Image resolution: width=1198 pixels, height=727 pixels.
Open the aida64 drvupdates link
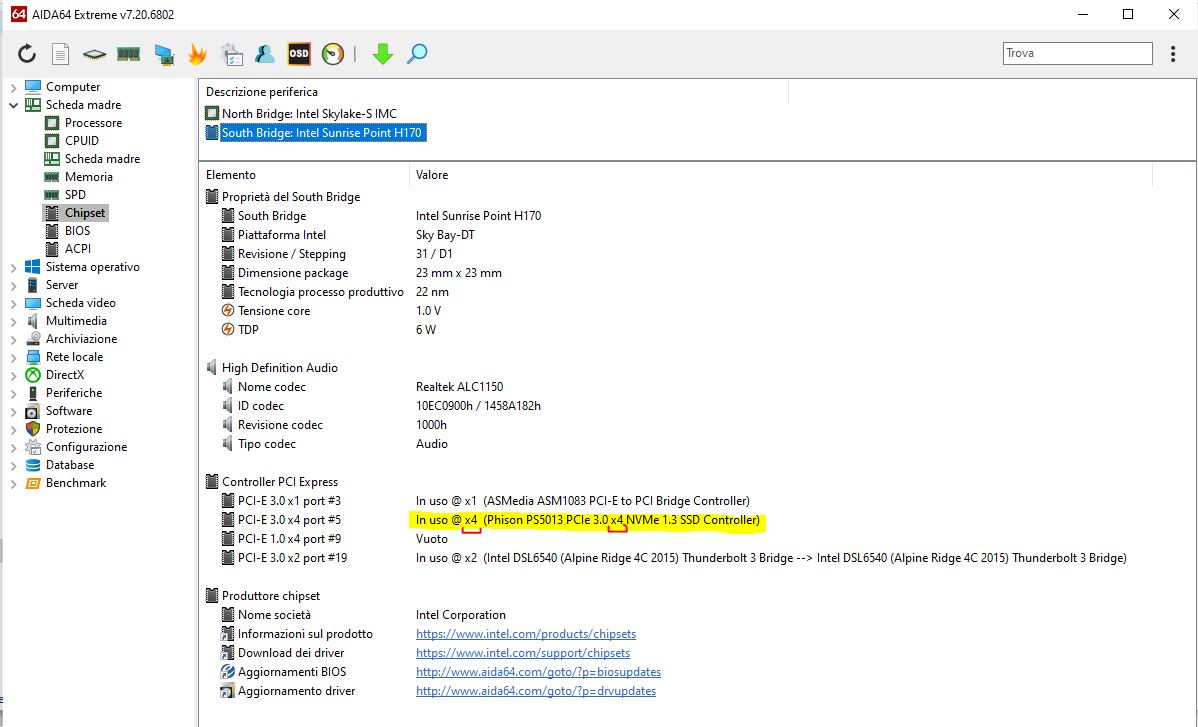pyautogui.click(x=536, y=691)
